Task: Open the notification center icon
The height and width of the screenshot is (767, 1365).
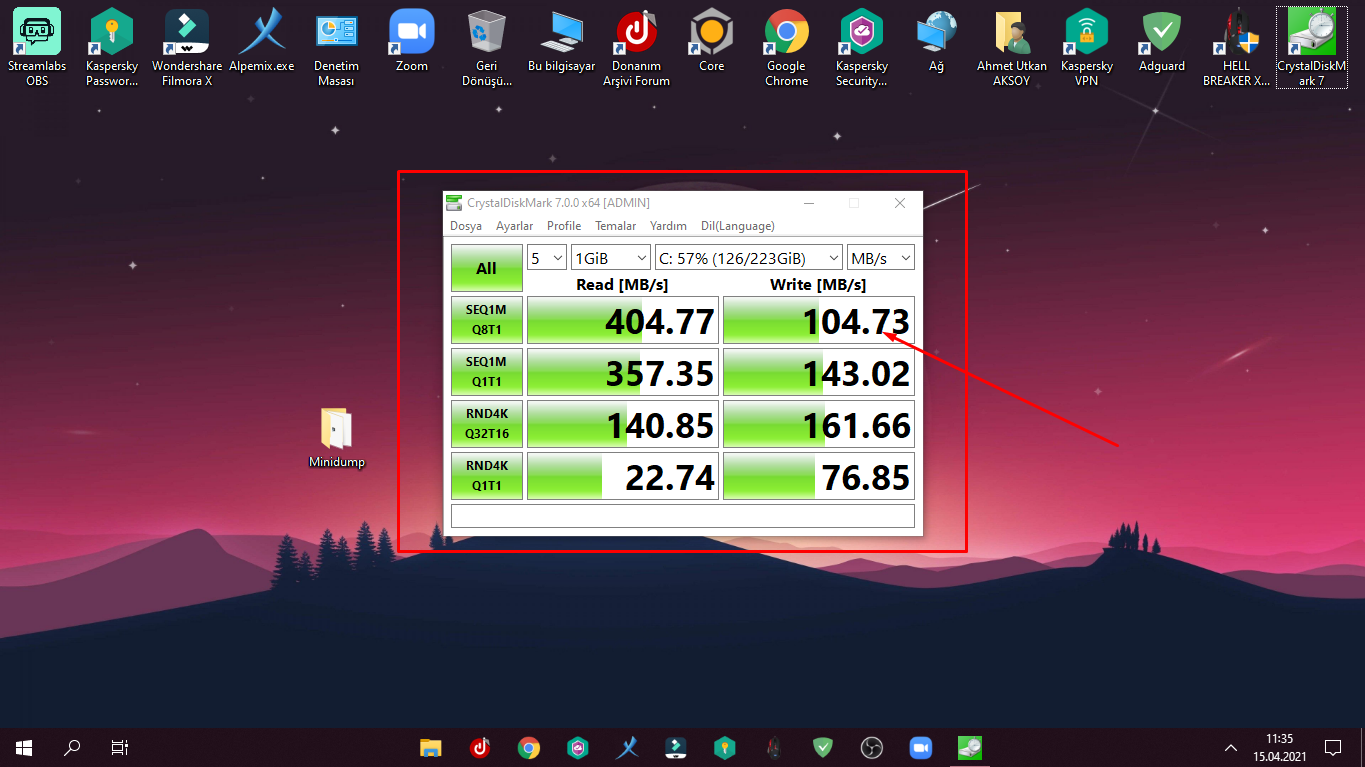Action: click(1332, 747)
